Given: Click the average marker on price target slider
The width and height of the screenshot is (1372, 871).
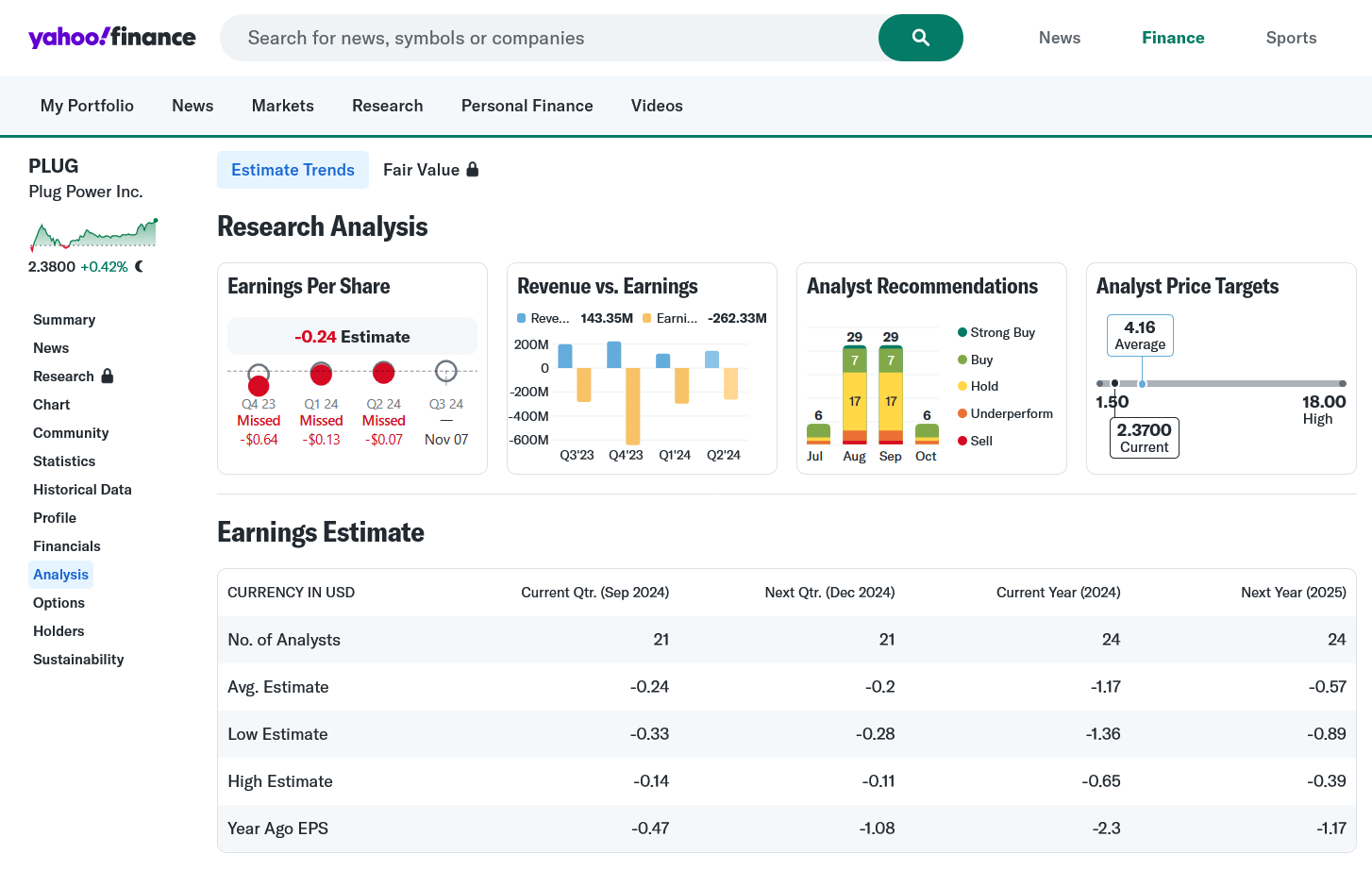Looking at the screenshot, I should coord(1142,384).
